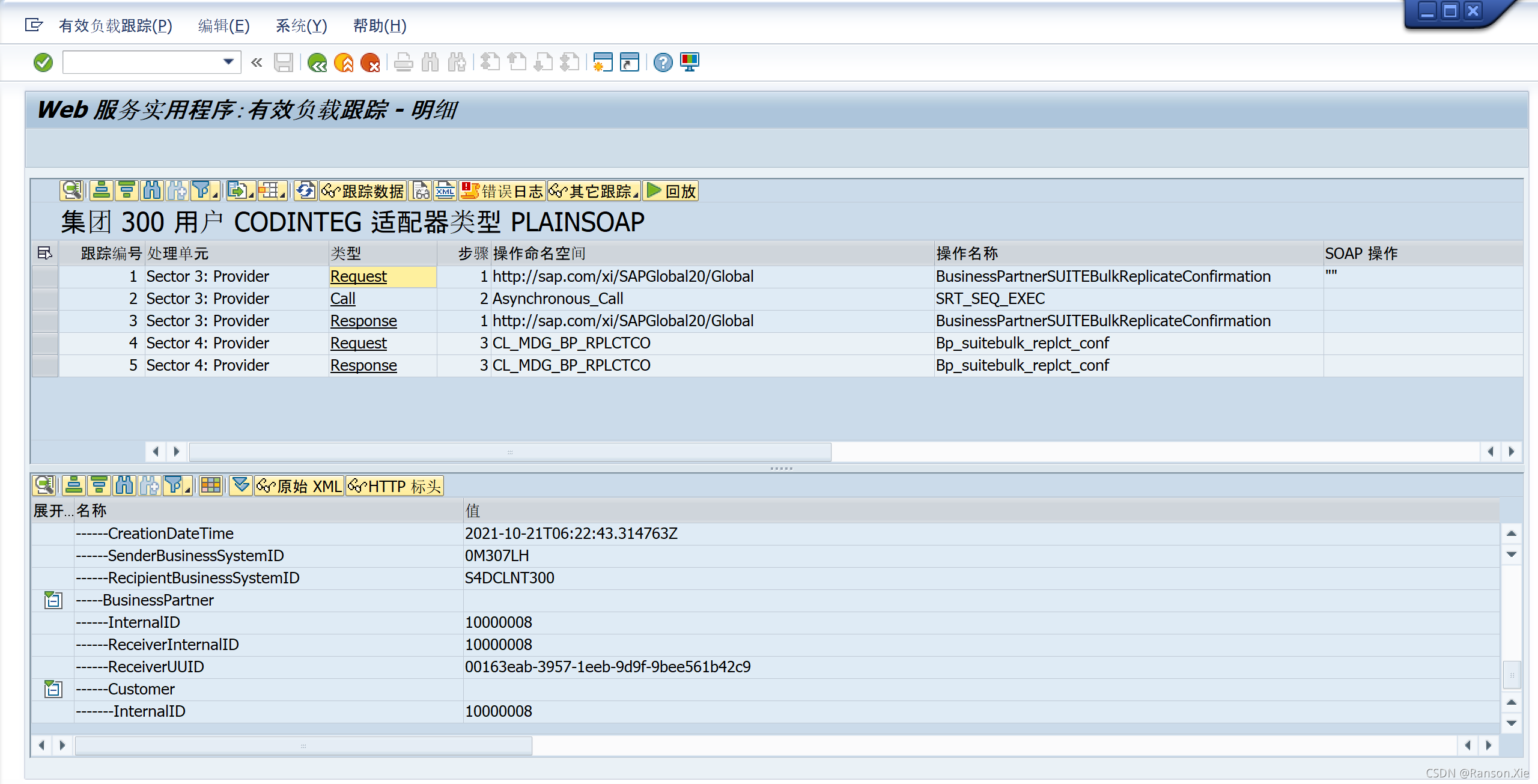1538x784 pixels.
Task: Open the 有效负载跟踪(P) menu
Action: click(x=114, y=26)
